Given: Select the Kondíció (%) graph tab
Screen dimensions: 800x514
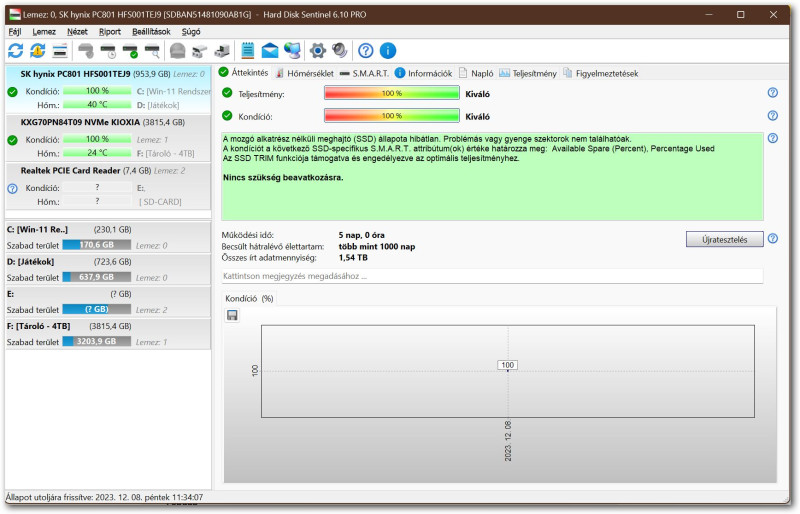Looking at the screenshot, I should coord(249,299).
